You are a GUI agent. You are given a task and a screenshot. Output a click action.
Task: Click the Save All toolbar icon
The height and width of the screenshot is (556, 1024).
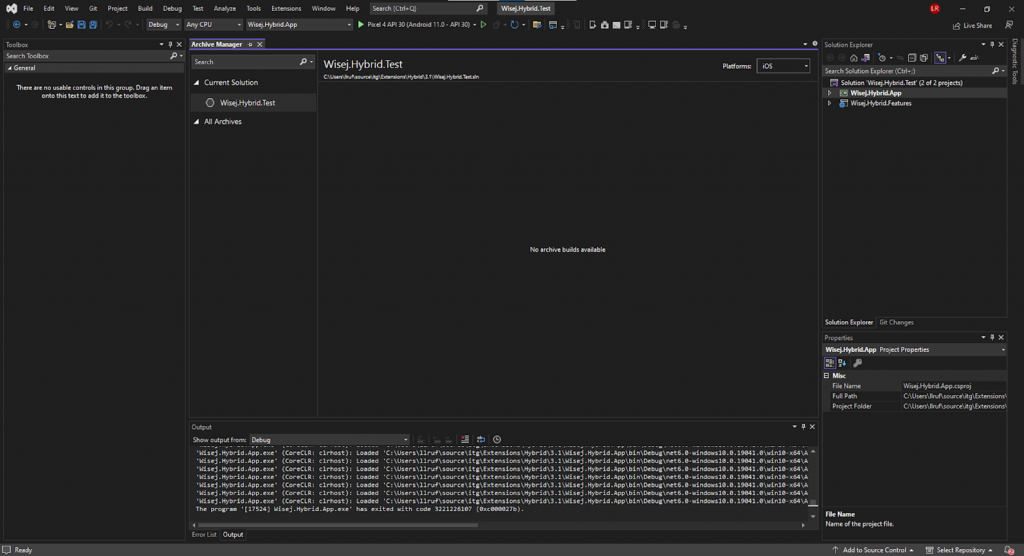pyautogui.click(x=93, y=25)
